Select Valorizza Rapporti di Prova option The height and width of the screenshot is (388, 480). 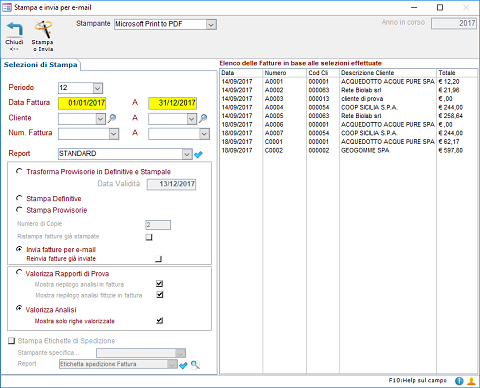click(19, 272)
